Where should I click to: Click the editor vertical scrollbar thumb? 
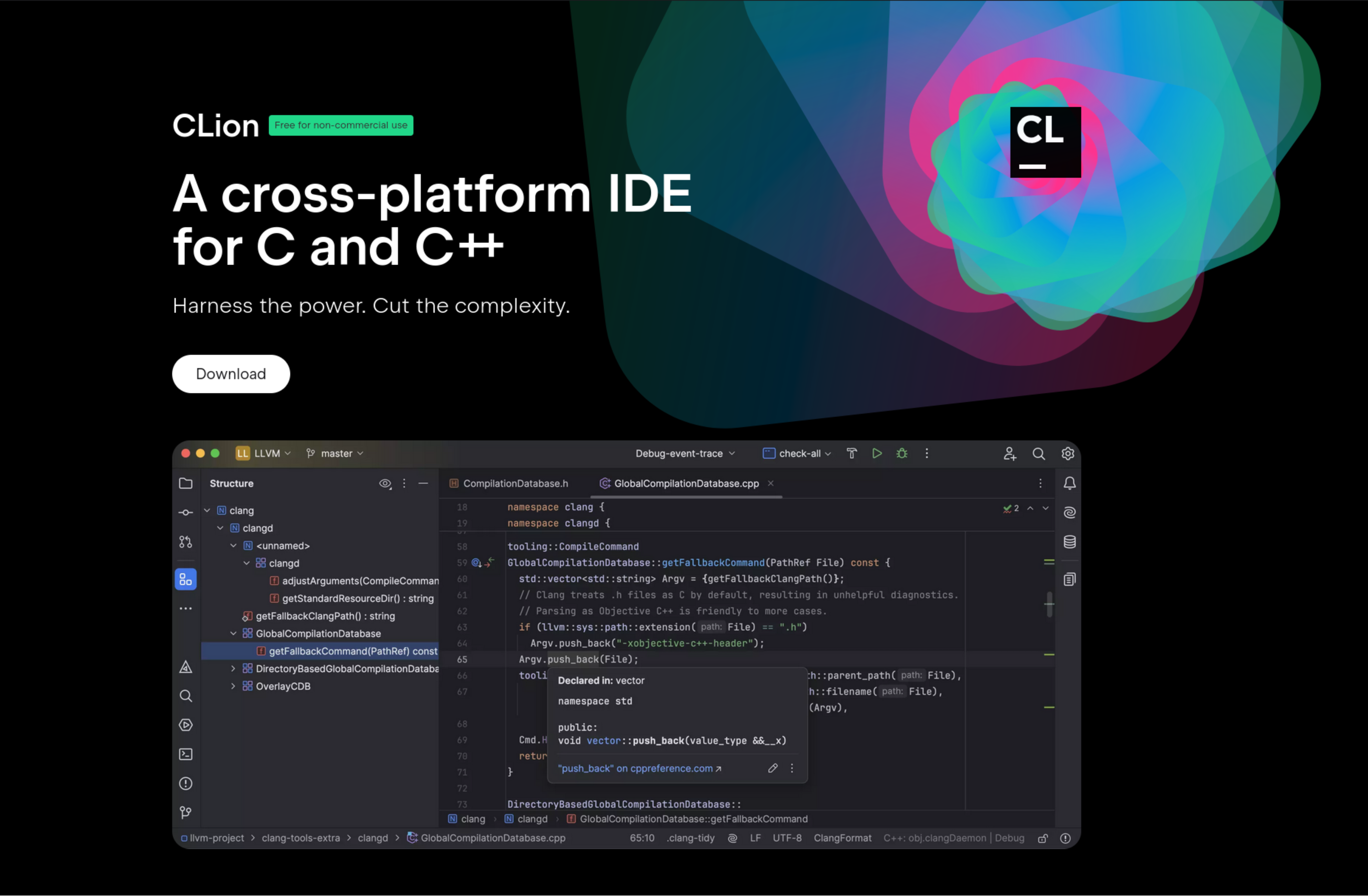[1050, 604]
